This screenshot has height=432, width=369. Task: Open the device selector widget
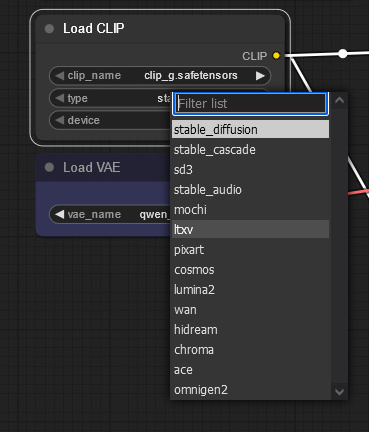coord(110,120)
